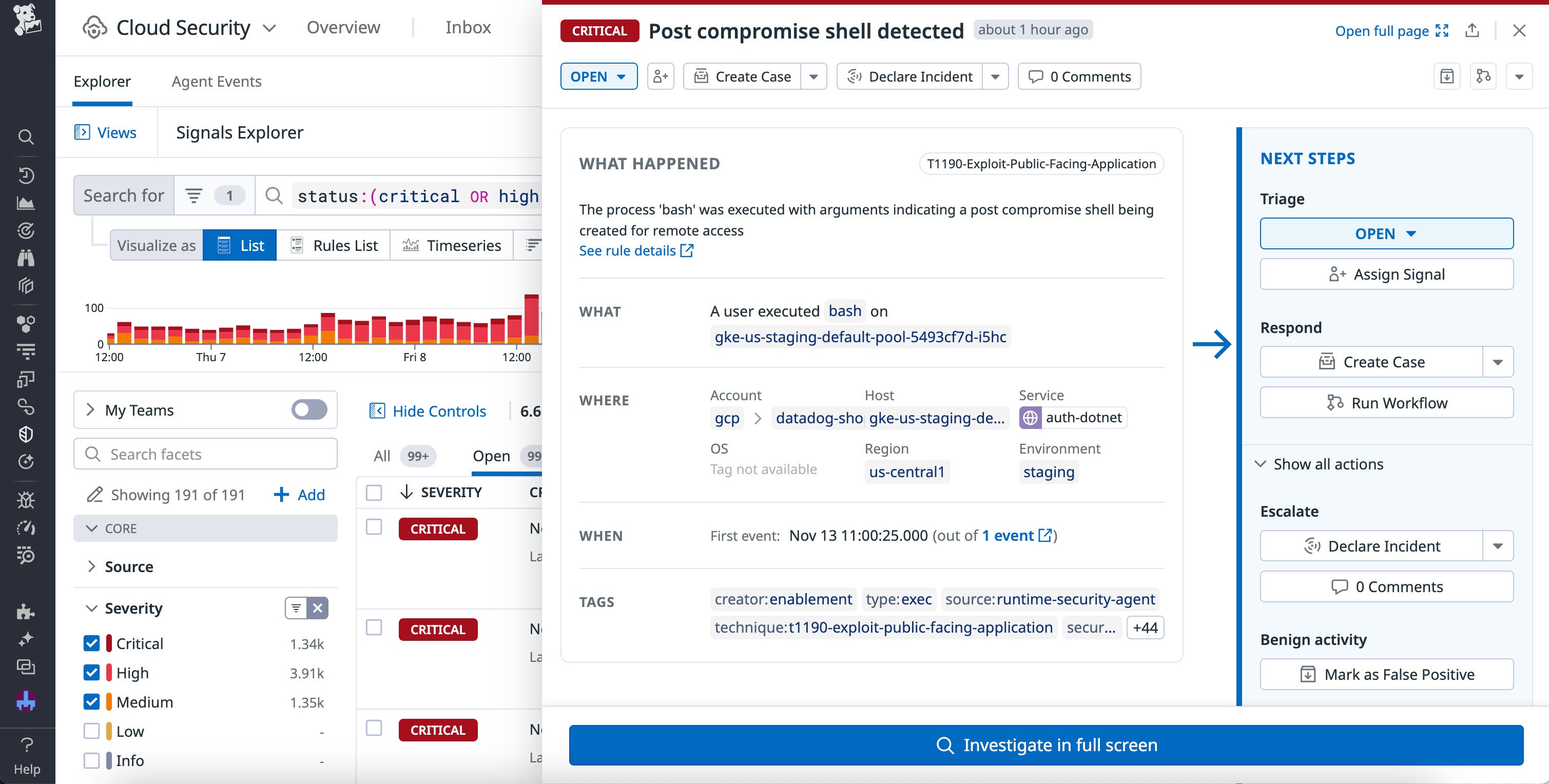Click the share/export icon in signal header

point(1472,30)
